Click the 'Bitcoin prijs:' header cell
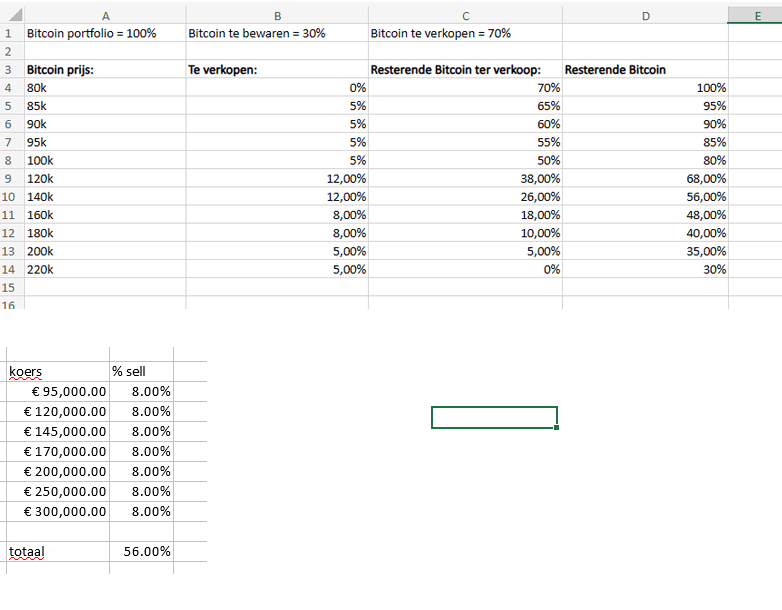 click(x=105, y=70)
